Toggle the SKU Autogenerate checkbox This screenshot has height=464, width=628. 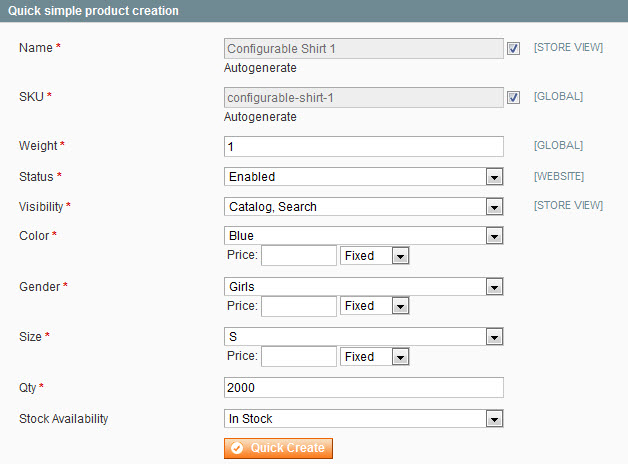click(513, 97)
